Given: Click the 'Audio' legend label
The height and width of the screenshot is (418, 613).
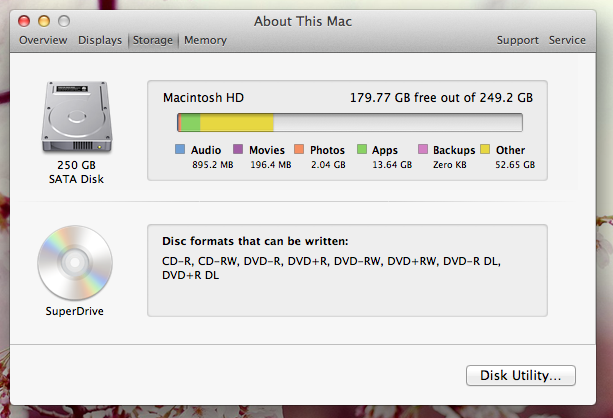Looking at the screenshot, I should [206, 150].
